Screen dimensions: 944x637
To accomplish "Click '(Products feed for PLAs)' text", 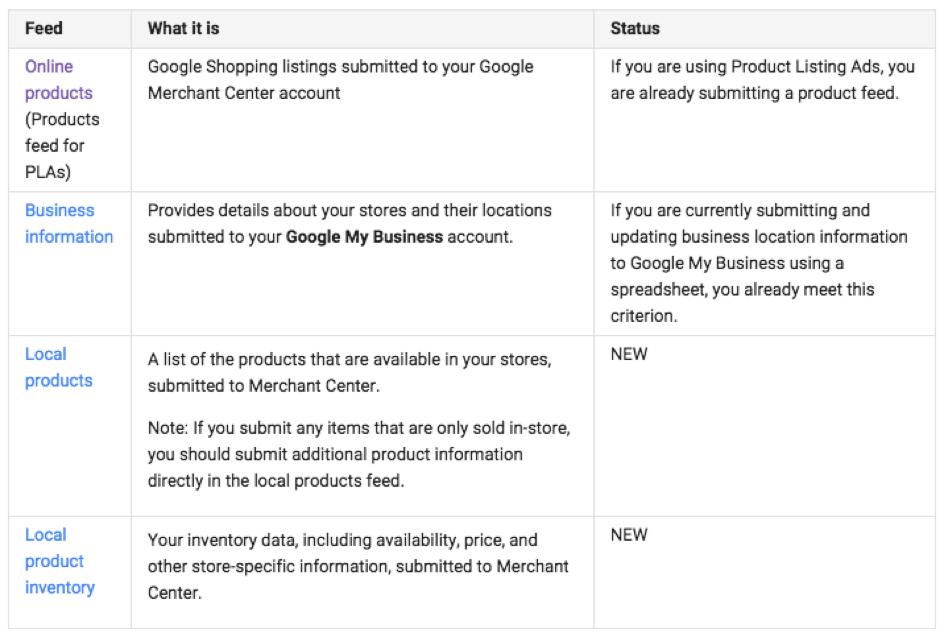I will coord(62,146).
